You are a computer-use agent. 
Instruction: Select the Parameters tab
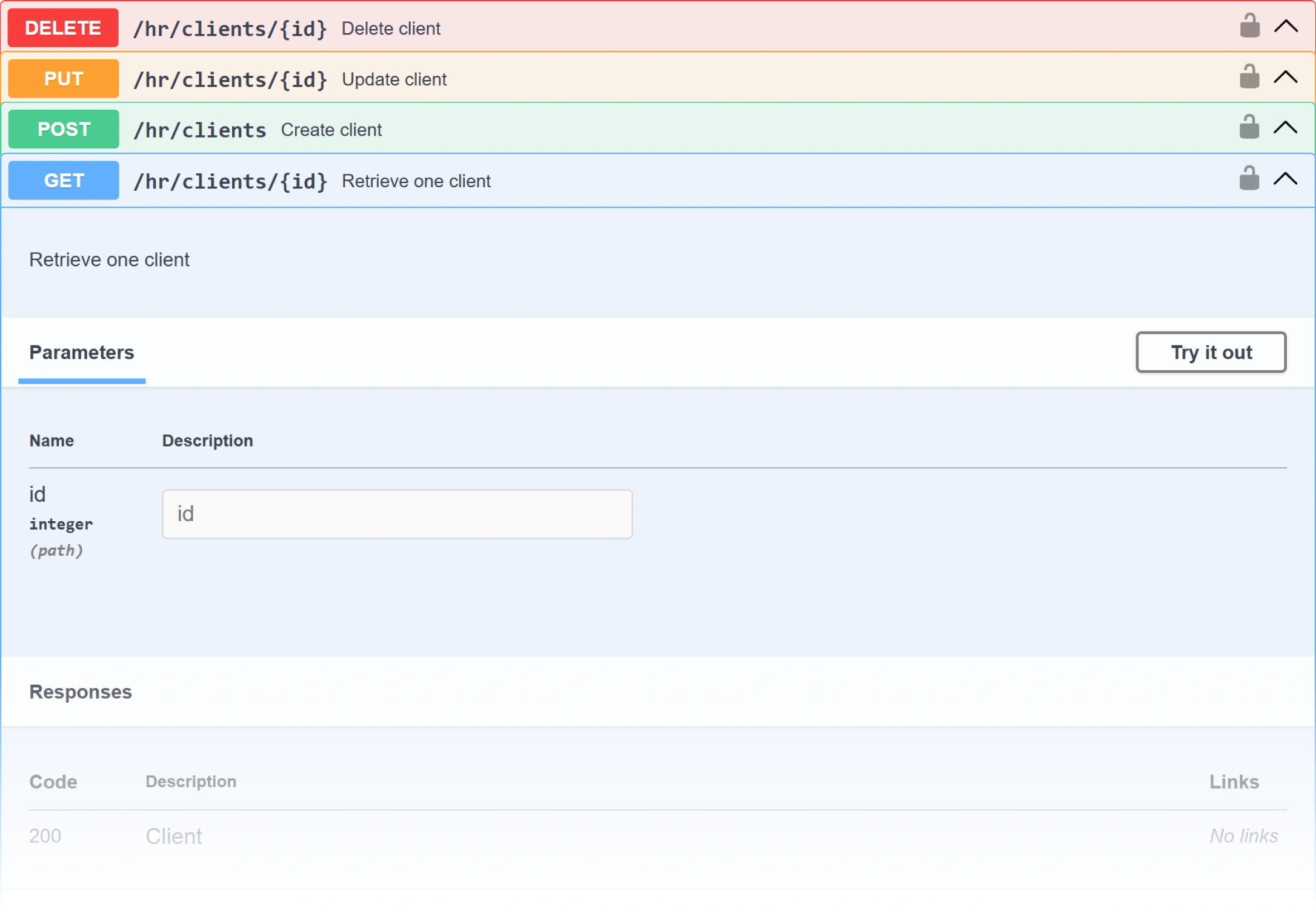point(82,353)
